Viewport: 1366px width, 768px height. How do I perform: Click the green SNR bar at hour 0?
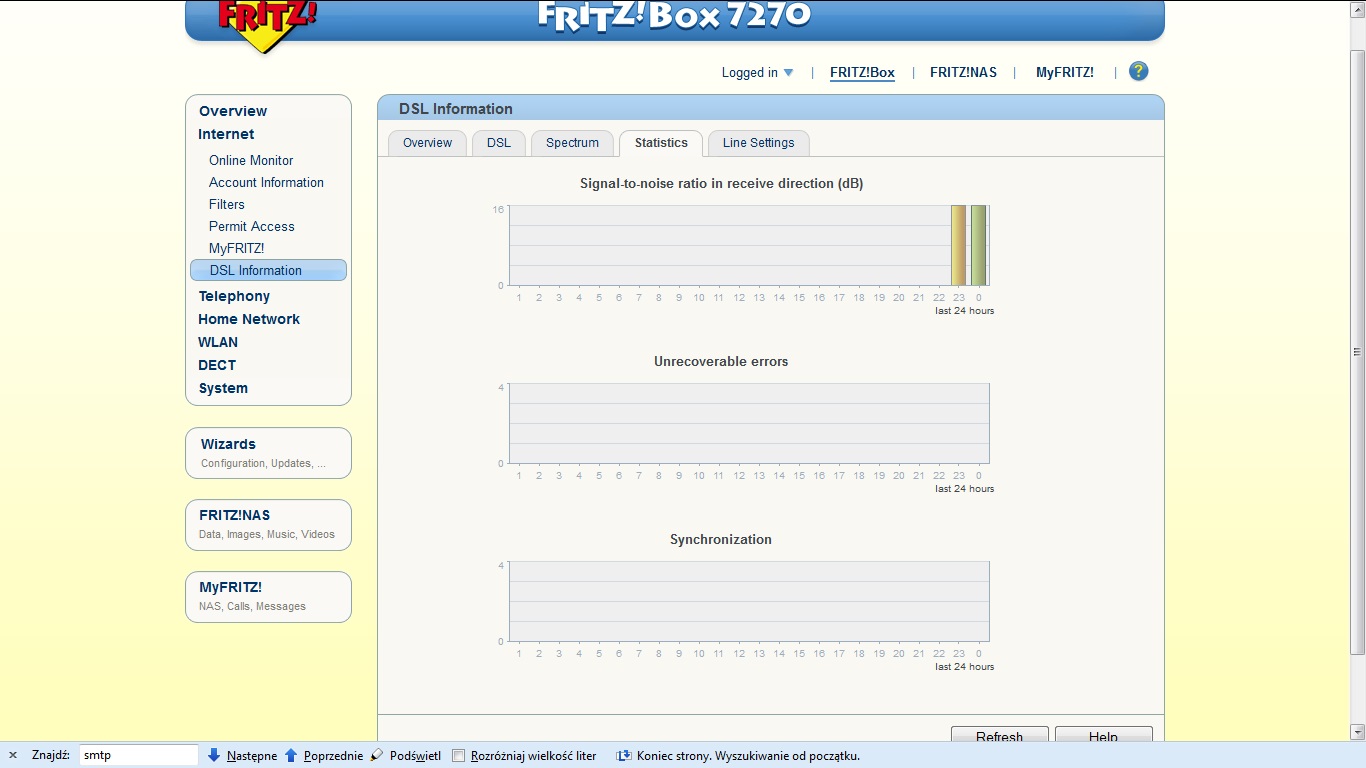[978, 245]
